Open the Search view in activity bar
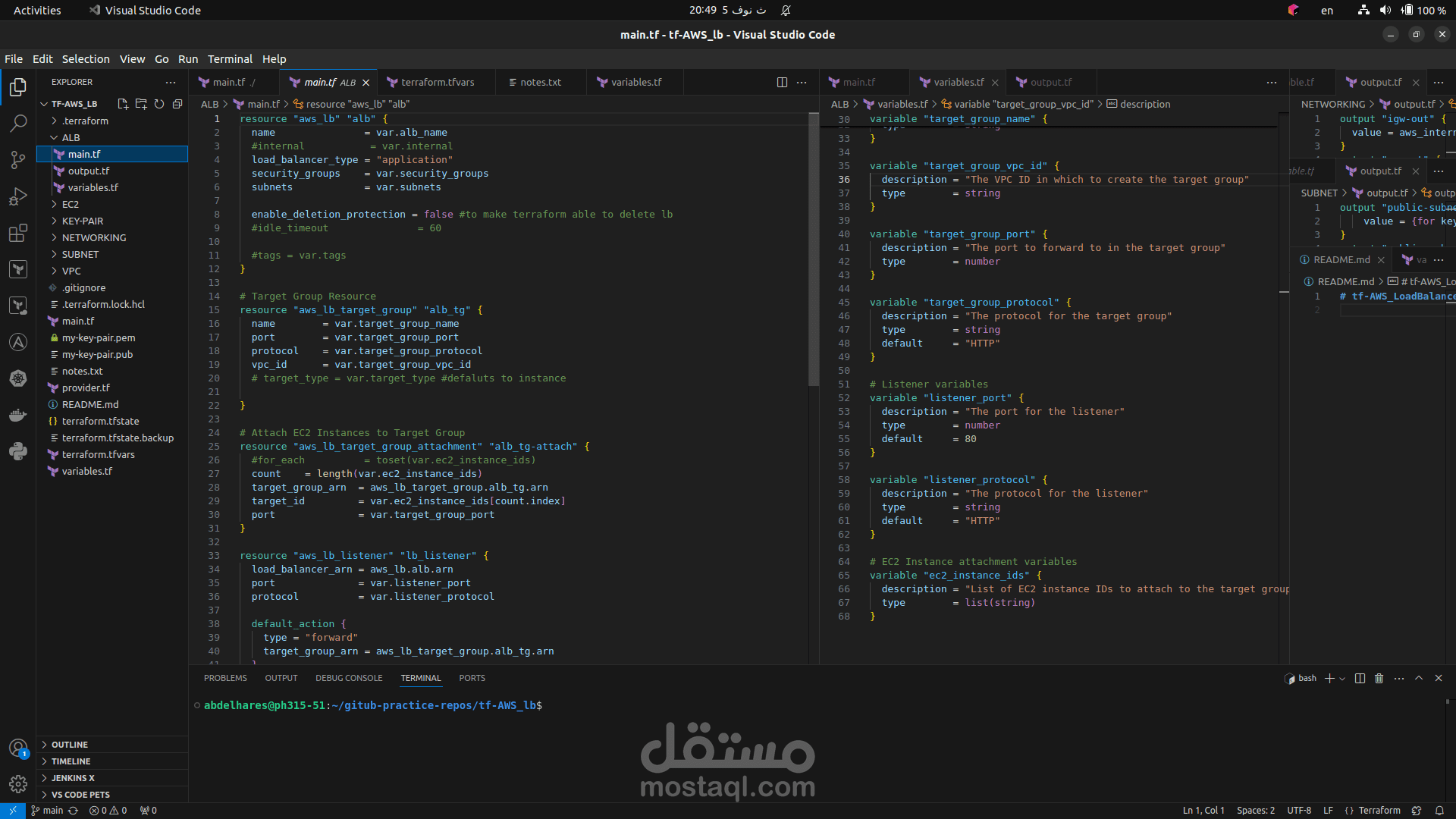 pyautogui.click(x=18, y=124)
